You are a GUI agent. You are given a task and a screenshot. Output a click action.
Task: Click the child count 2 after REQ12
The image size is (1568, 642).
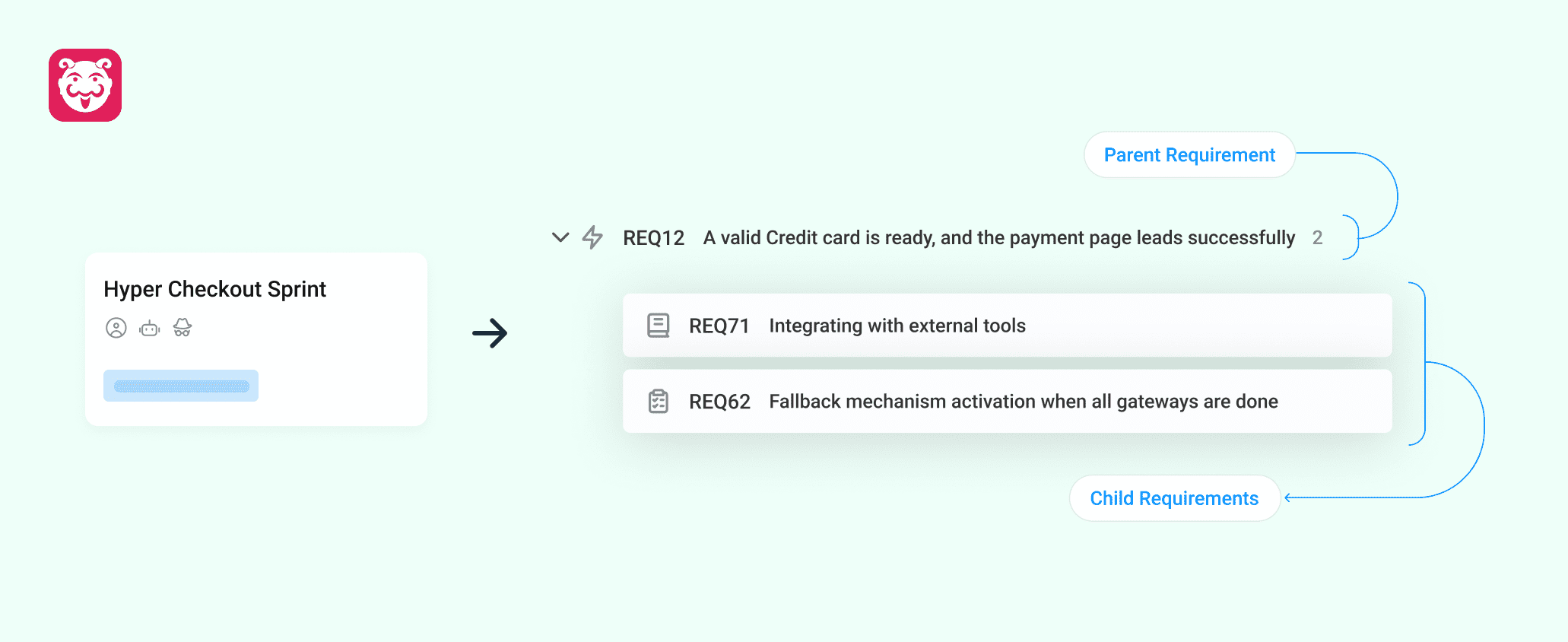click(x=1317, y=238)
